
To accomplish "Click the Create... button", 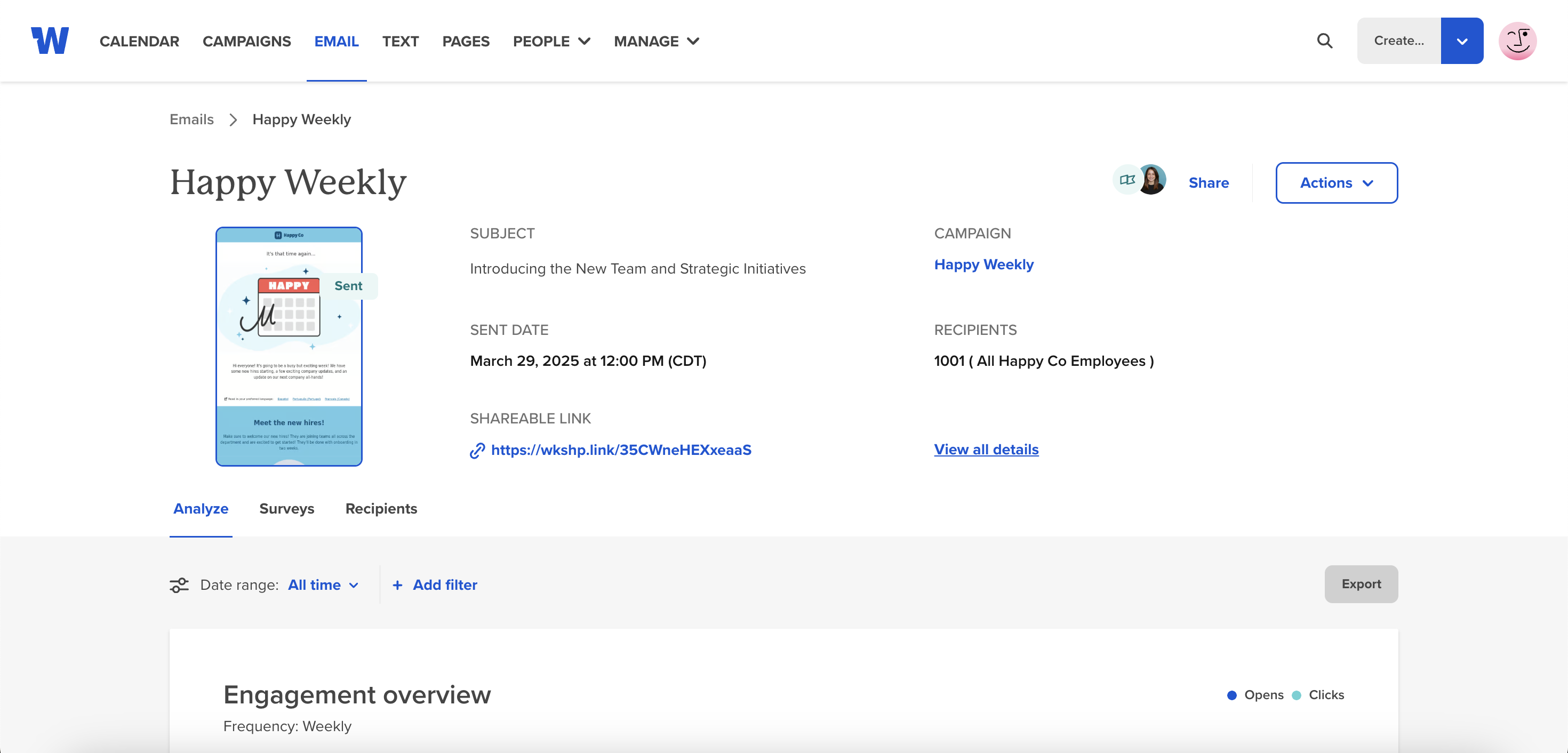I will click(1399, 41).
